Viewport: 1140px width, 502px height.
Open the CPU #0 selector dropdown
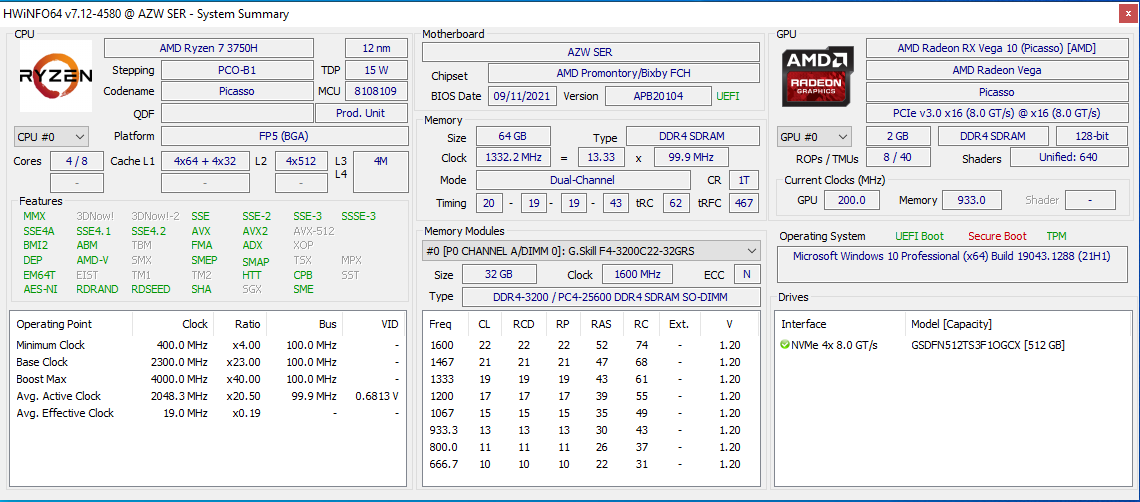click(51, 136)
